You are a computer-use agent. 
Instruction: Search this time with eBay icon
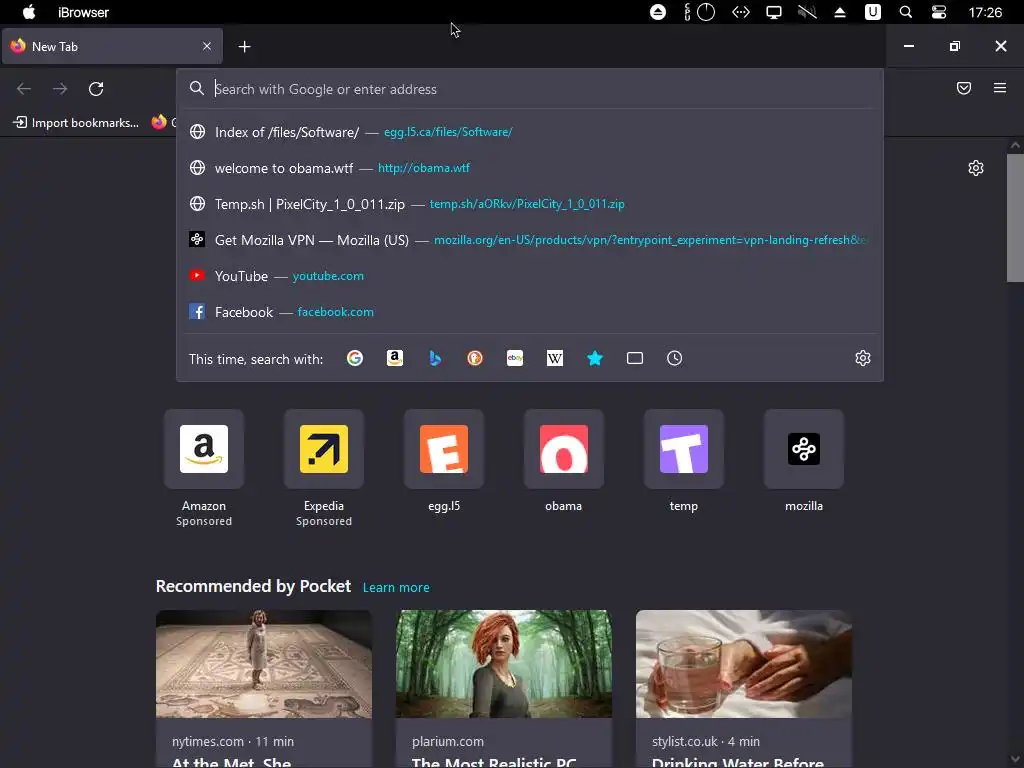tap(515, 358)
